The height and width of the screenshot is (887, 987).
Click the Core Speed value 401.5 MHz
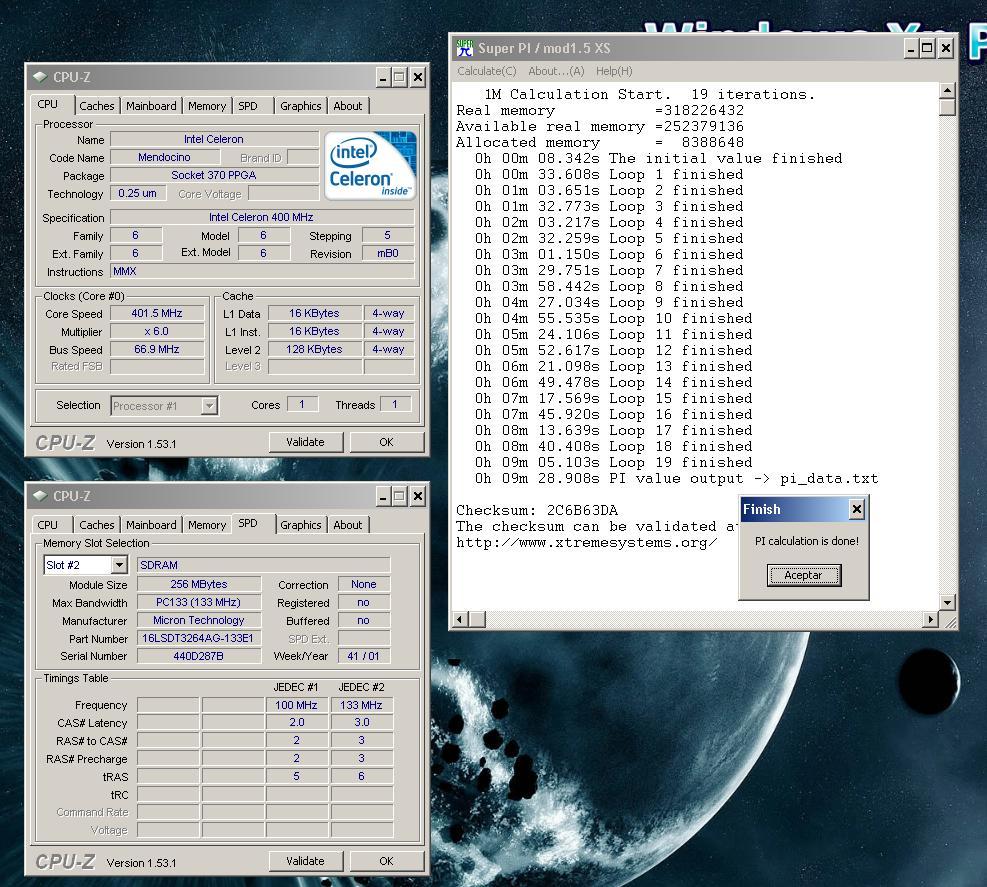click(157, 313)
